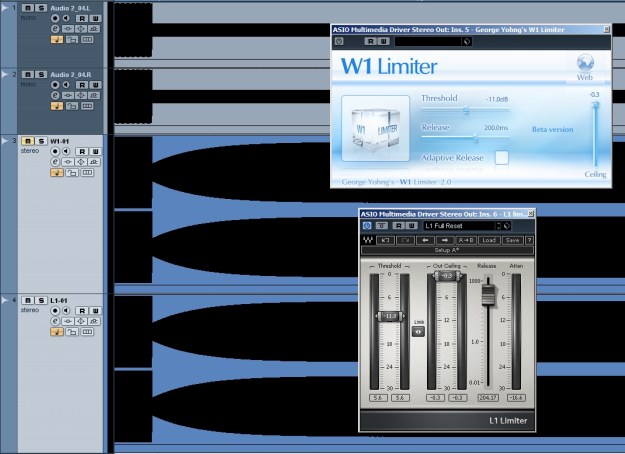Lock the Audio 2_04.R track
This screenshot has height=454, width=625.
[72, 106]
